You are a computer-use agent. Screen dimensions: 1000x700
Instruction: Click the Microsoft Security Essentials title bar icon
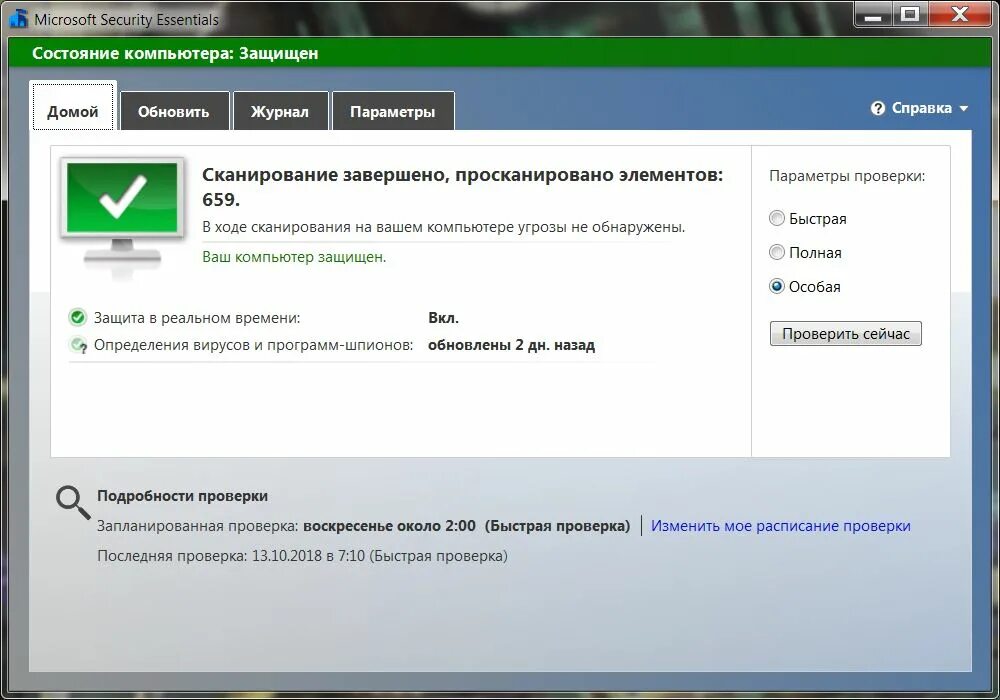tap(19, 18)
